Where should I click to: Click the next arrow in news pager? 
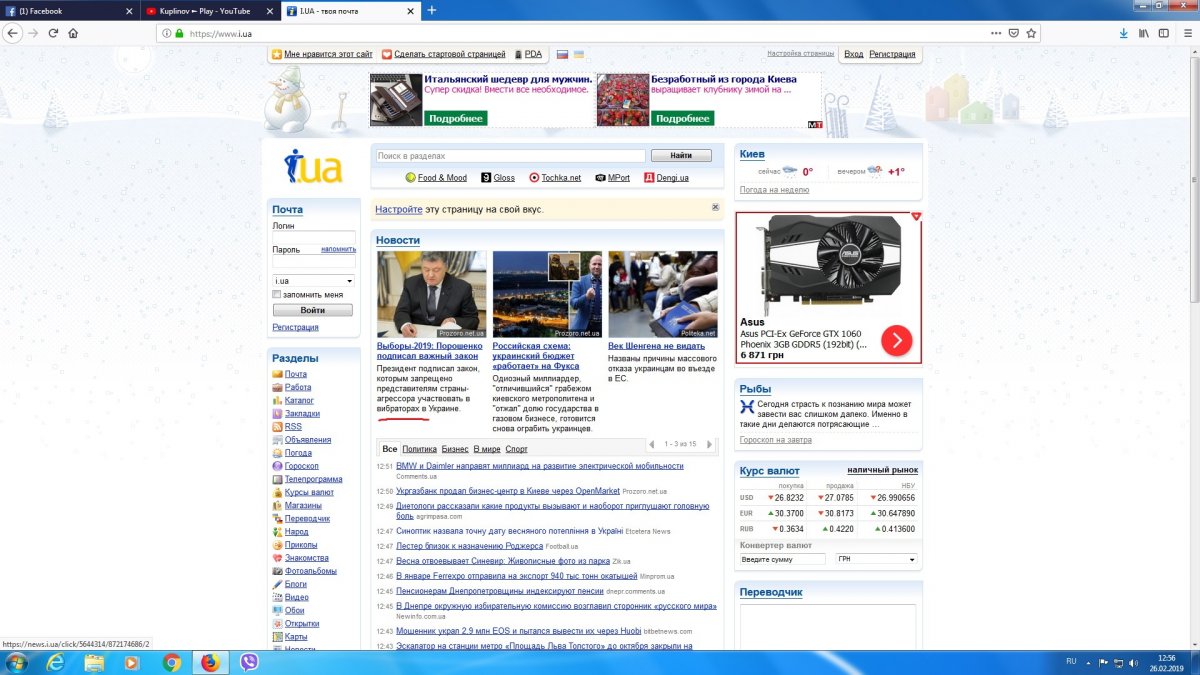pyautogui.click(x=709, y=444)
